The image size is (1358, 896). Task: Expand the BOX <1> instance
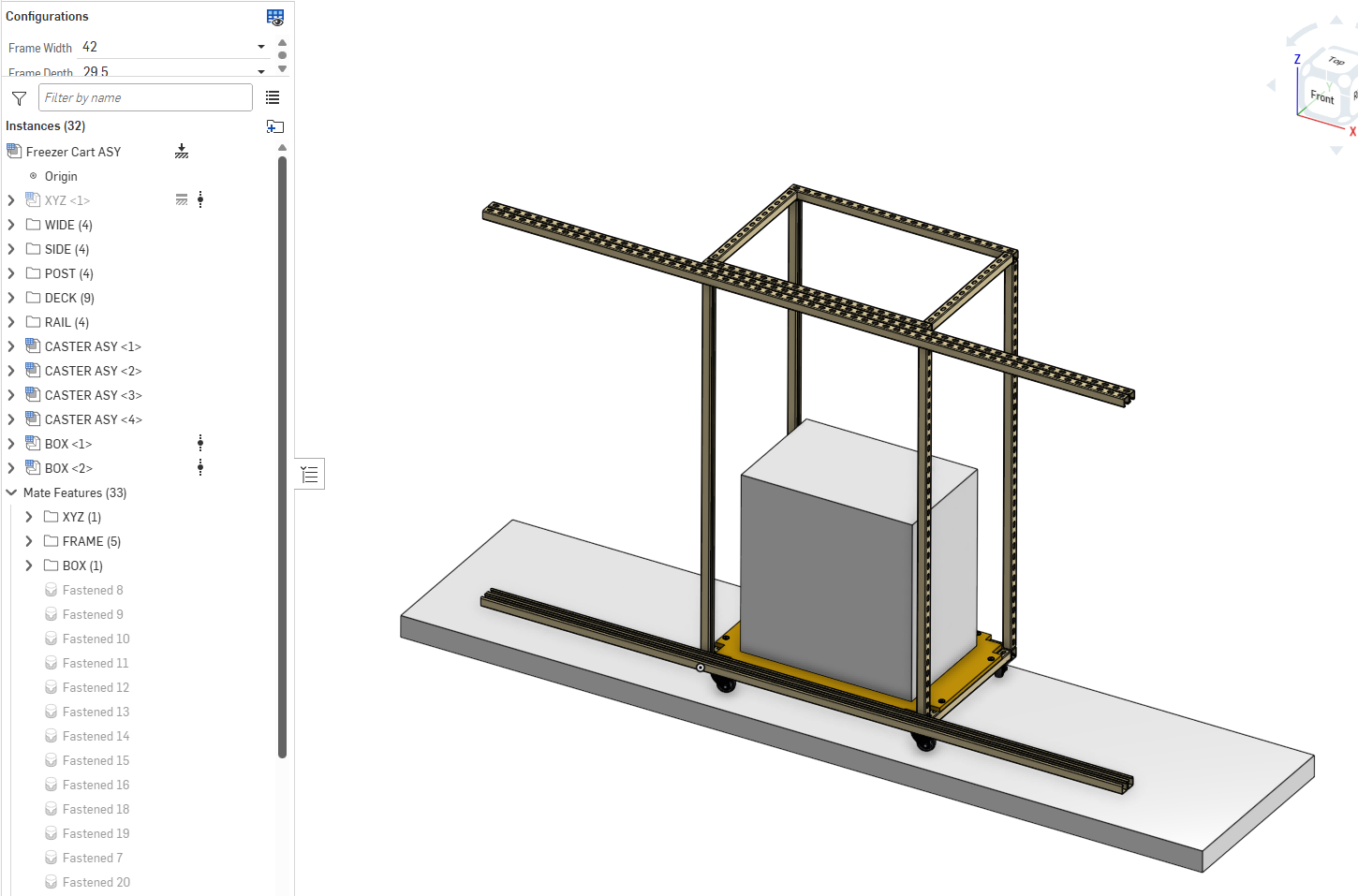(11, 444)
